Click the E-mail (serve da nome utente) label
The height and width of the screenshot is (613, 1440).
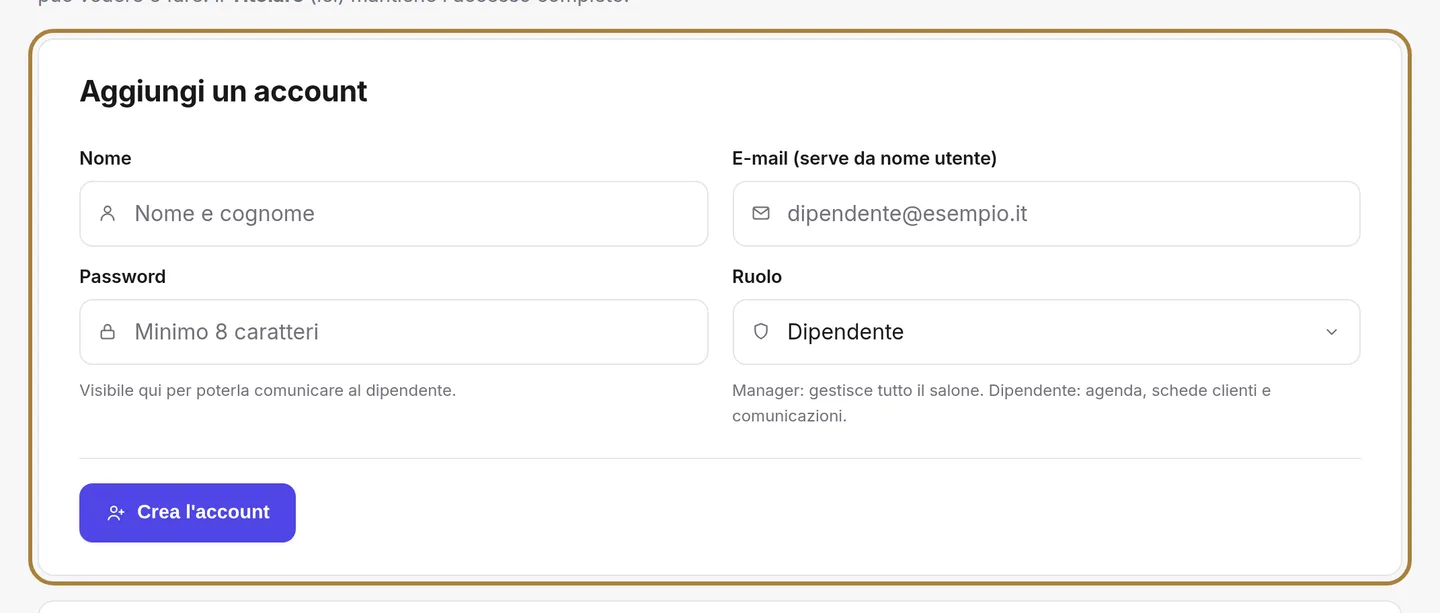click(x=864, y=158)
